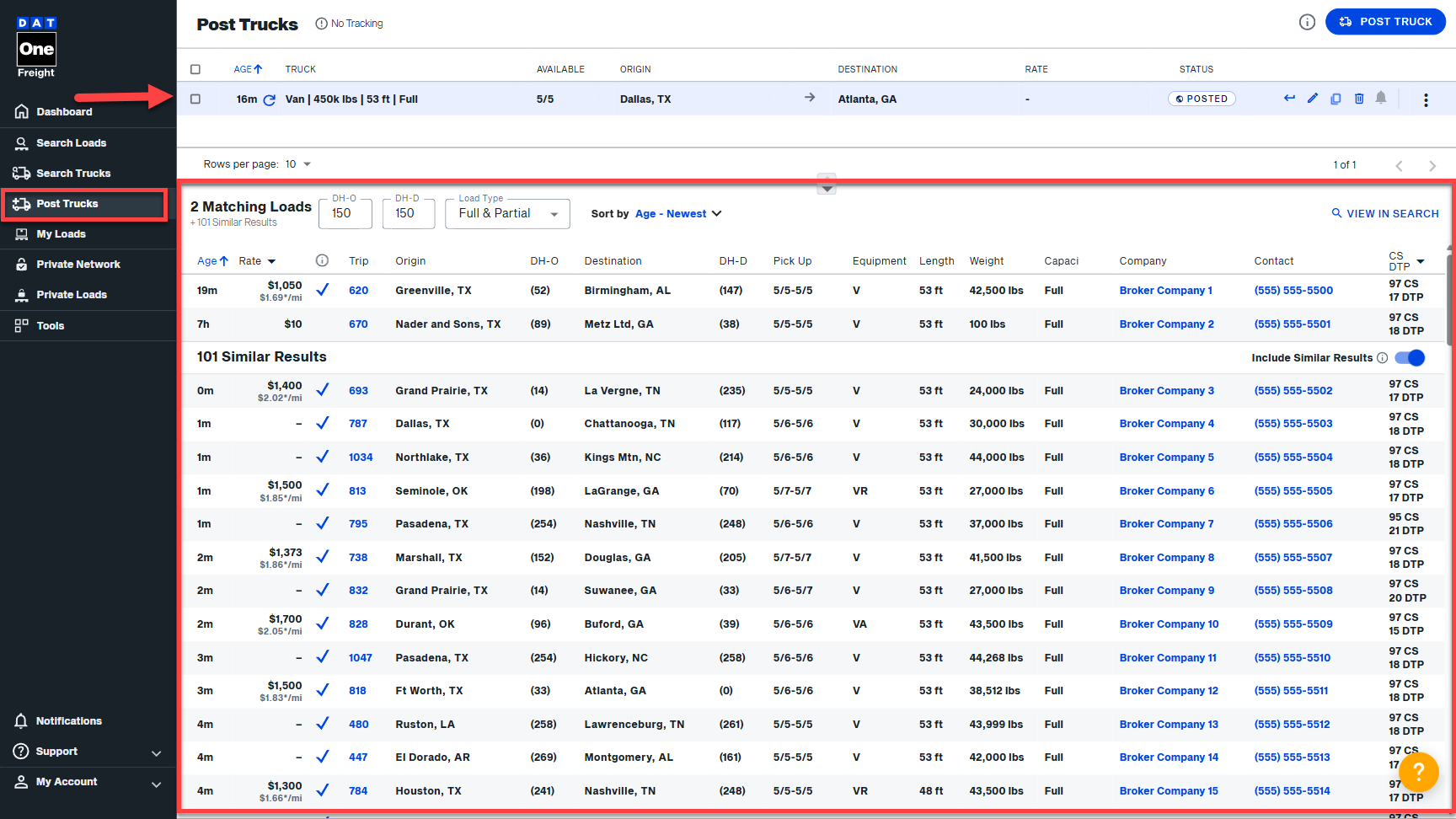This screenshot has height=819, width=1456.
Task: Click the copy duplicate icon in truck row
Action: click(1336, 99)
